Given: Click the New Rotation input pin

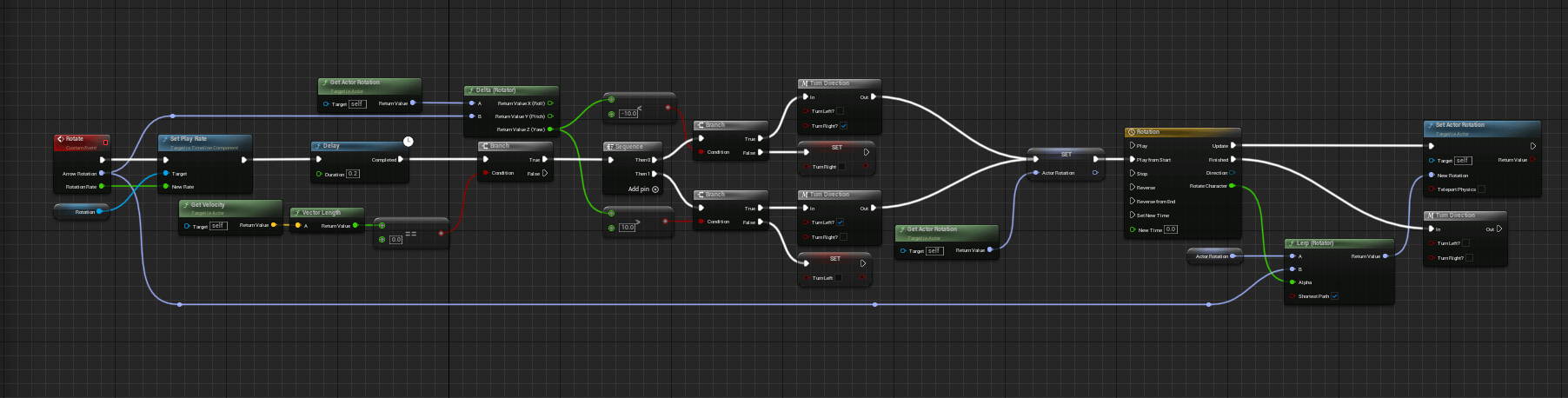Looking at the screenshot, I should point(1432,175).
